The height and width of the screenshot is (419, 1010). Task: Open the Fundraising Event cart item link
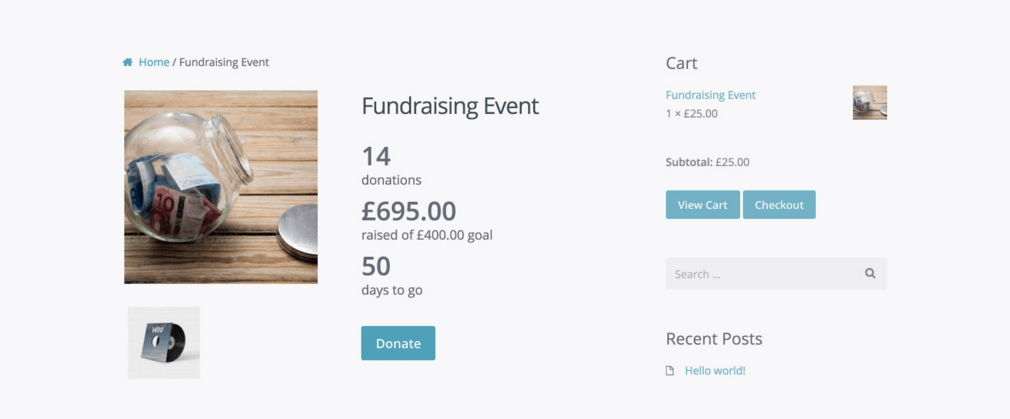click(x=710, y=95)
